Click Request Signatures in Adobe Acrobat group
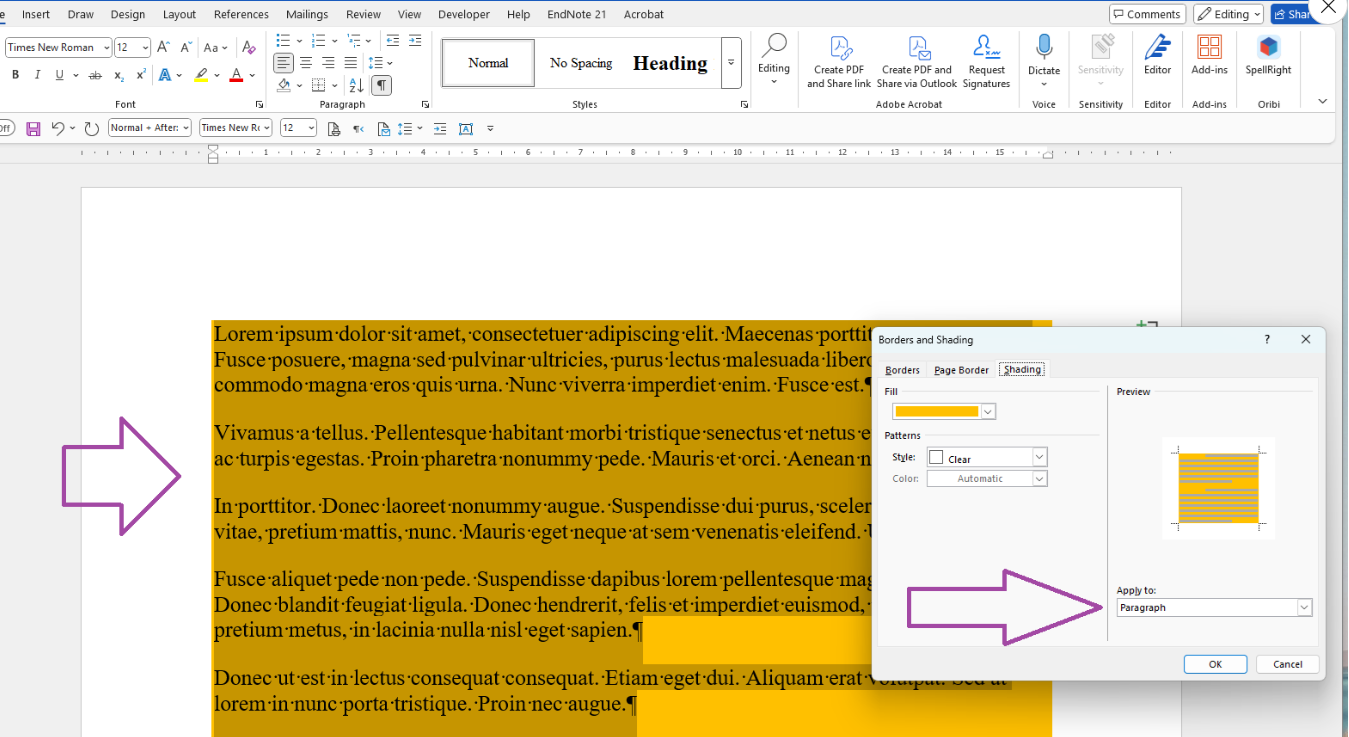 986,61
